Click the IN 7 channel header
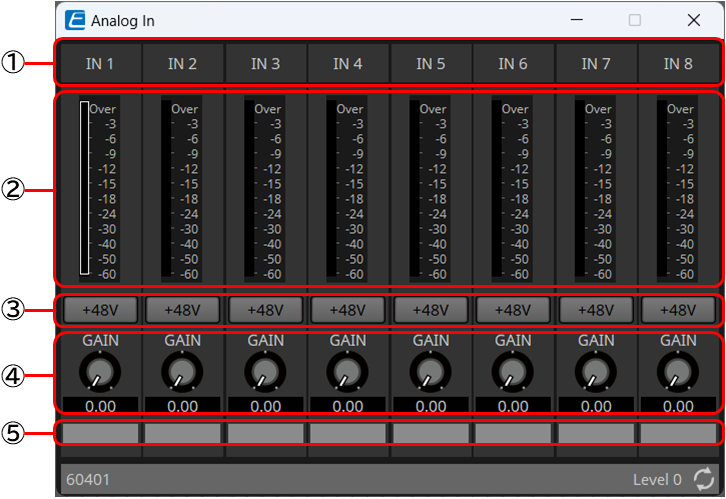 (596, 63)
